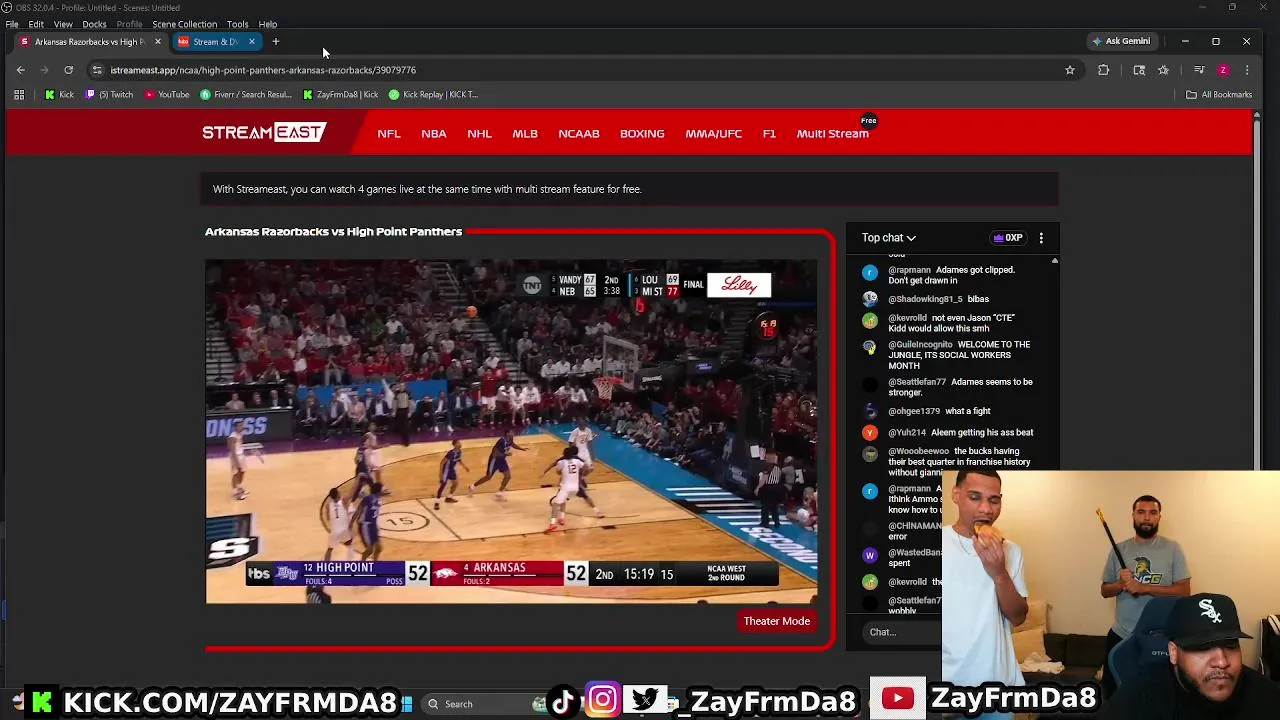
Task: Open Multi Stream feature
Action: (x=833, y=134)
